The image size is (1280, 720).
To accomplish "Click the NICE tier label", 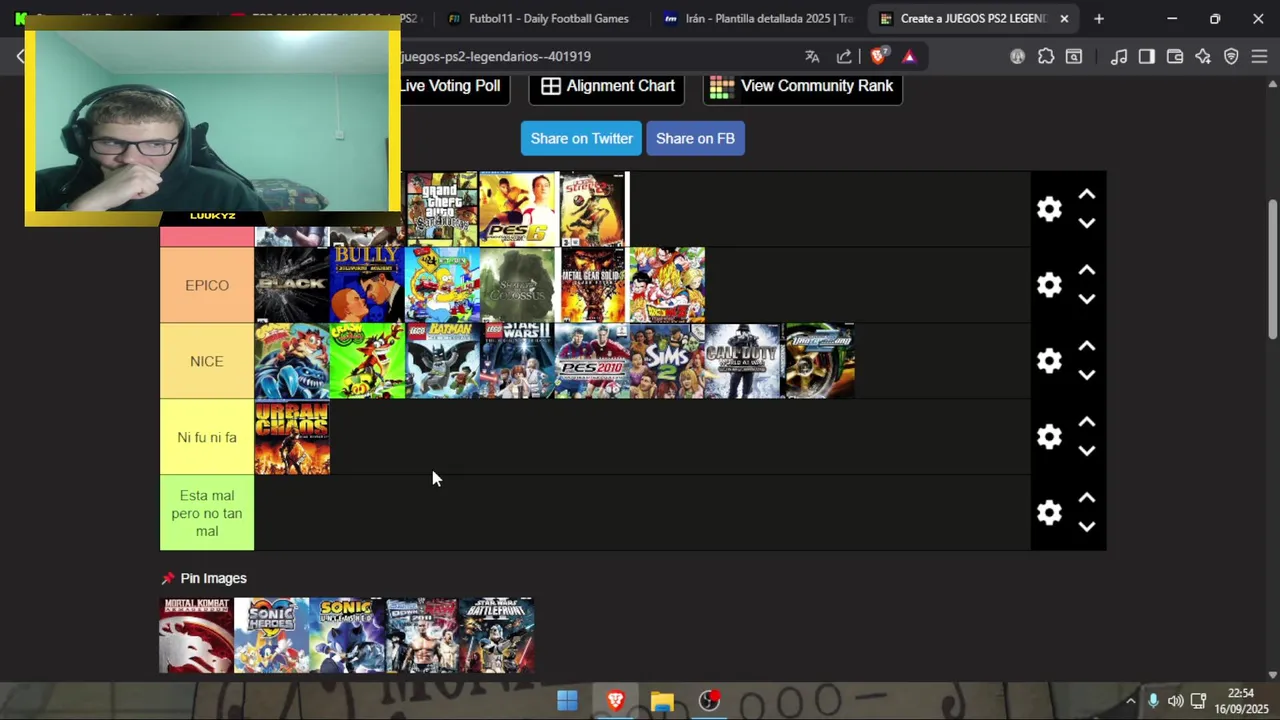I will coord(207,361).
